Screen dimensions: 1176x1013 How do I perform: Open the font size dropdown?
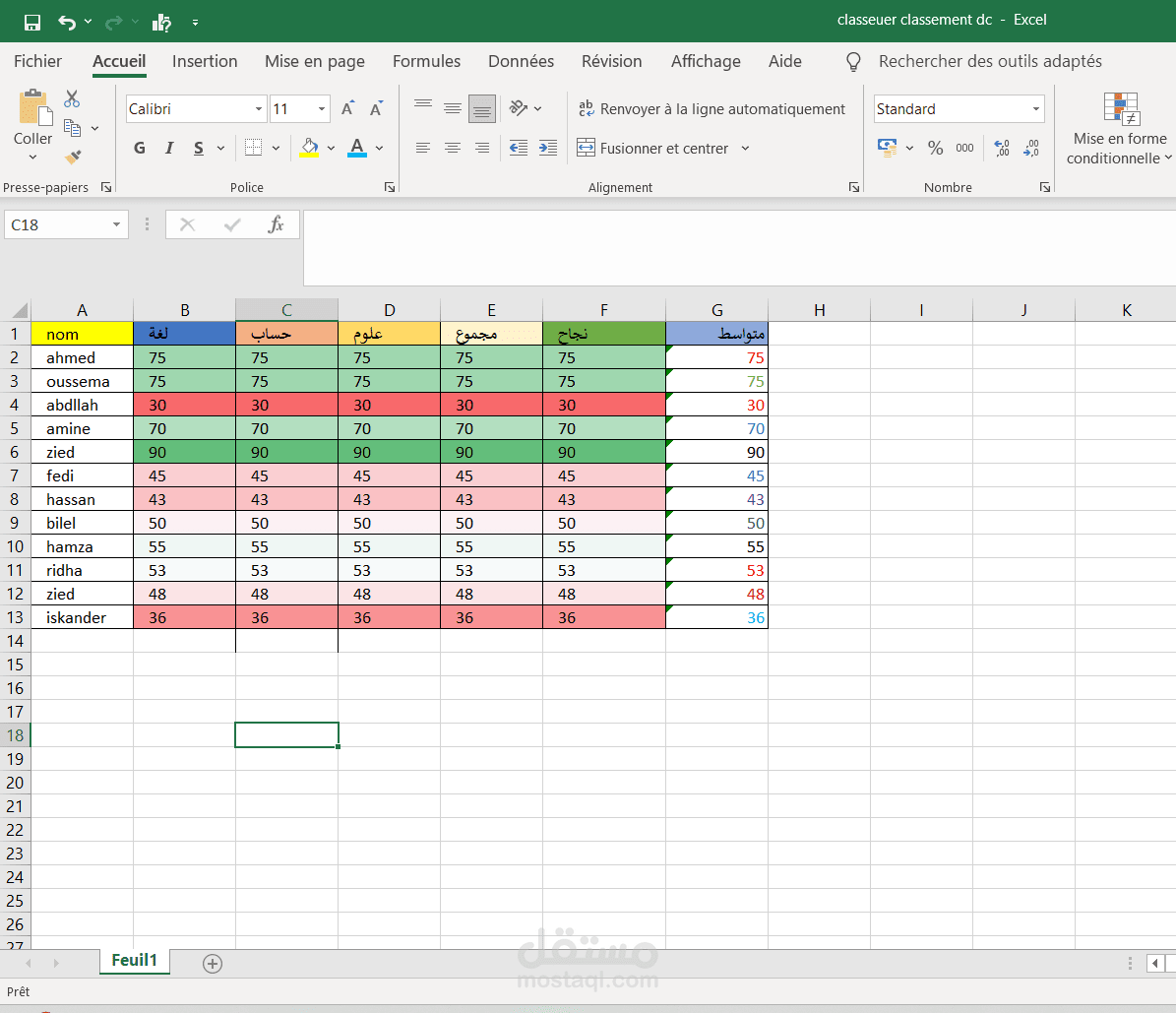[x=320, y=108]
